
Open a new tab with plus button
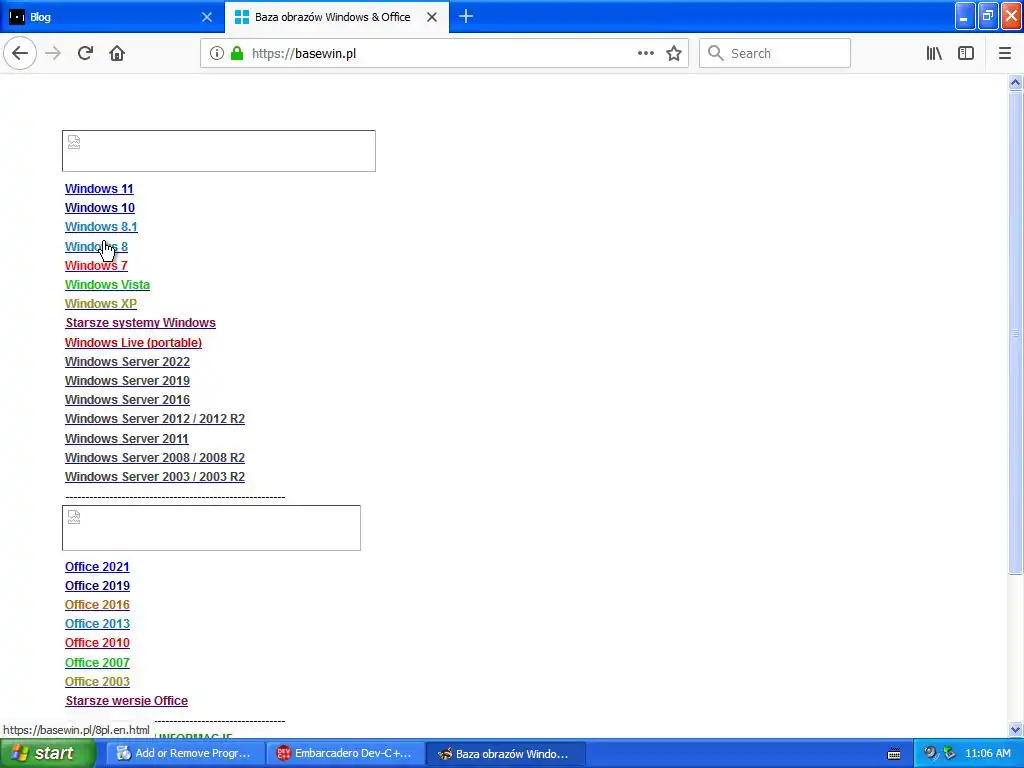(x=466, y=17)
